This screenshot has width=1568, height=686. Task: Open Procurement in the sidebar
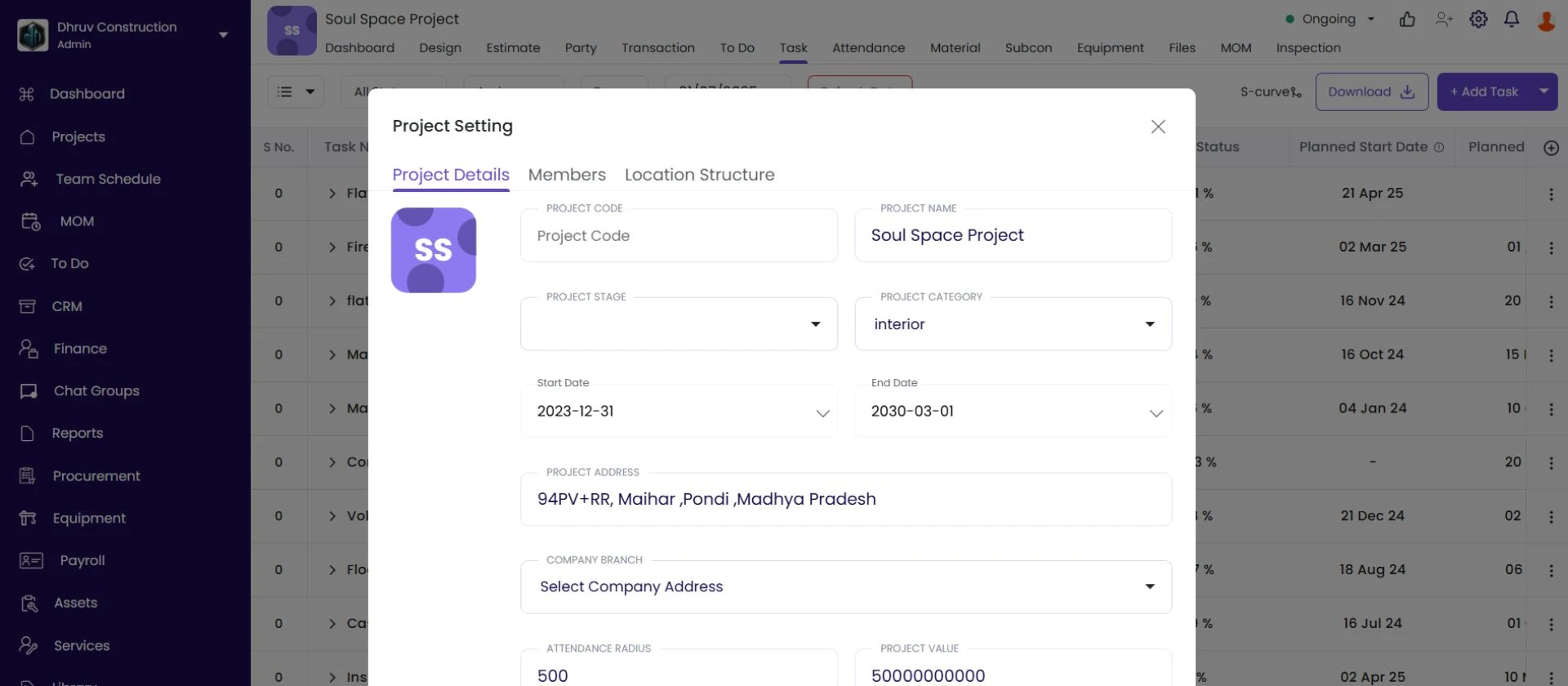96,476
